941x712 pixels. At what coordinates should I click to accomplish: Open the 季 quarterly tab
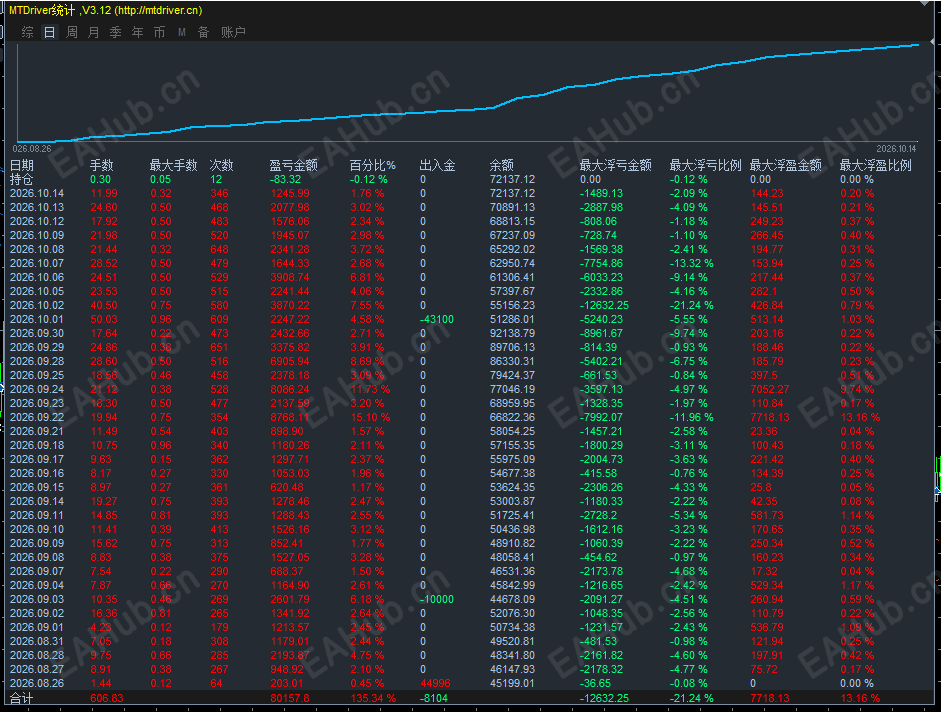pos(116,32)
